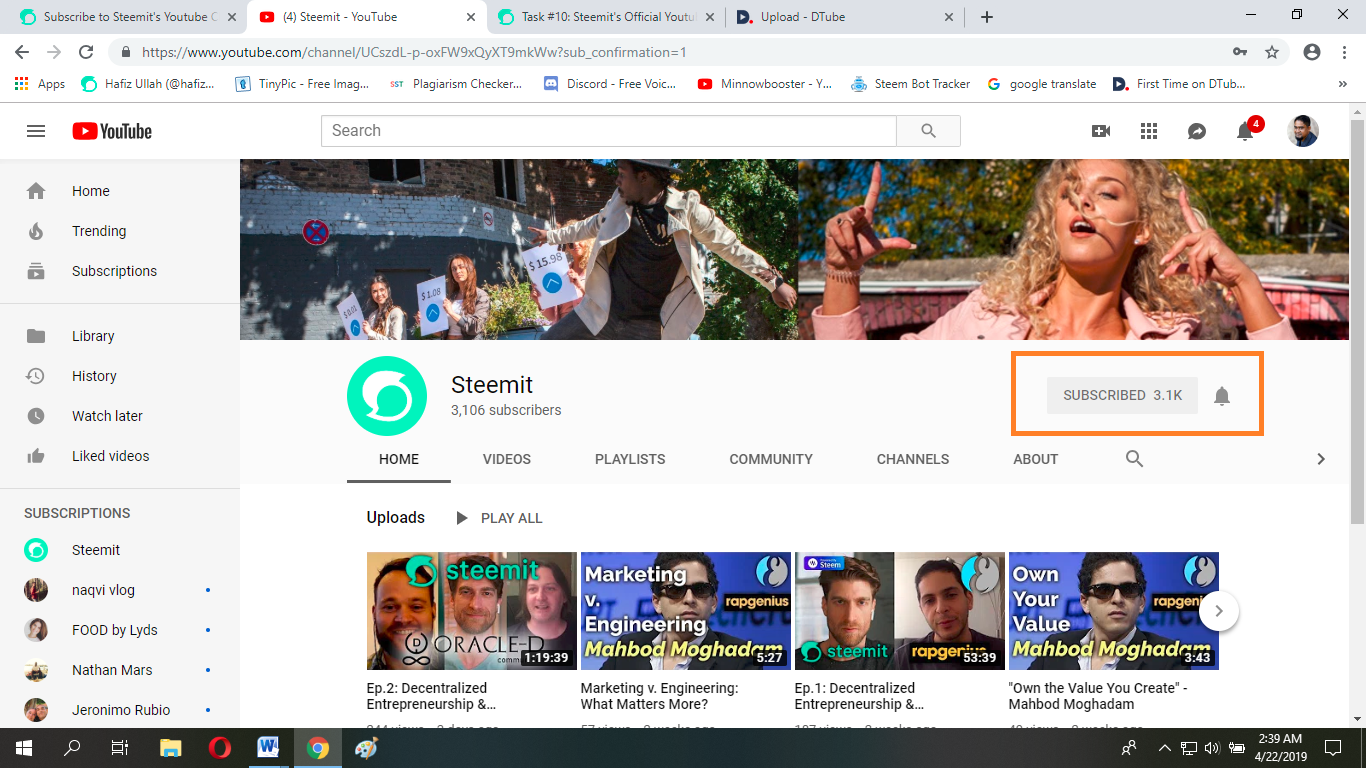Screen dimensions: 1366x768
Task: Open Watch later in the sidebar
Action: click(x=120, y=416)
